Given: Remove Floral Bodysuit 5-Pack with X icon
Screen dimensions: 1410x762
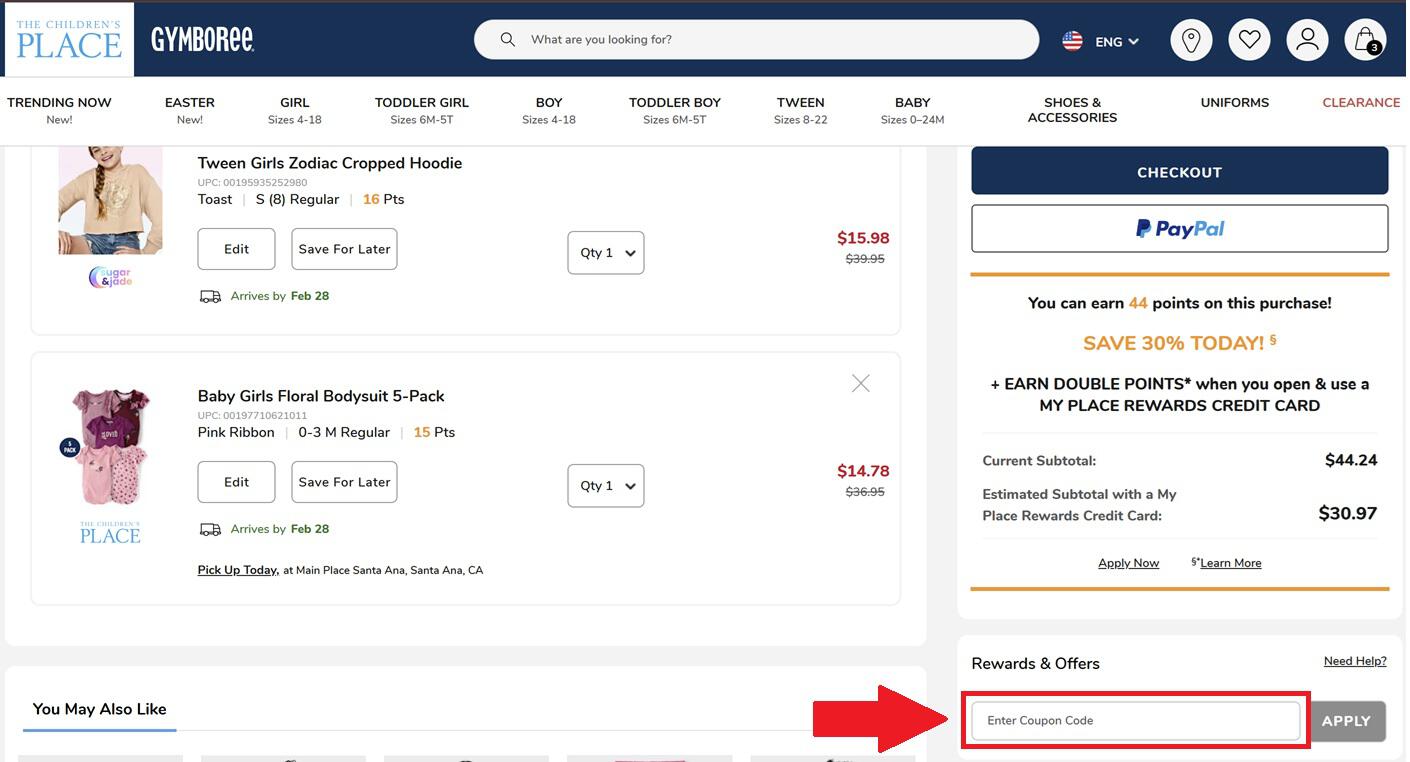Looking at the screenshot, I should (860, 383).
